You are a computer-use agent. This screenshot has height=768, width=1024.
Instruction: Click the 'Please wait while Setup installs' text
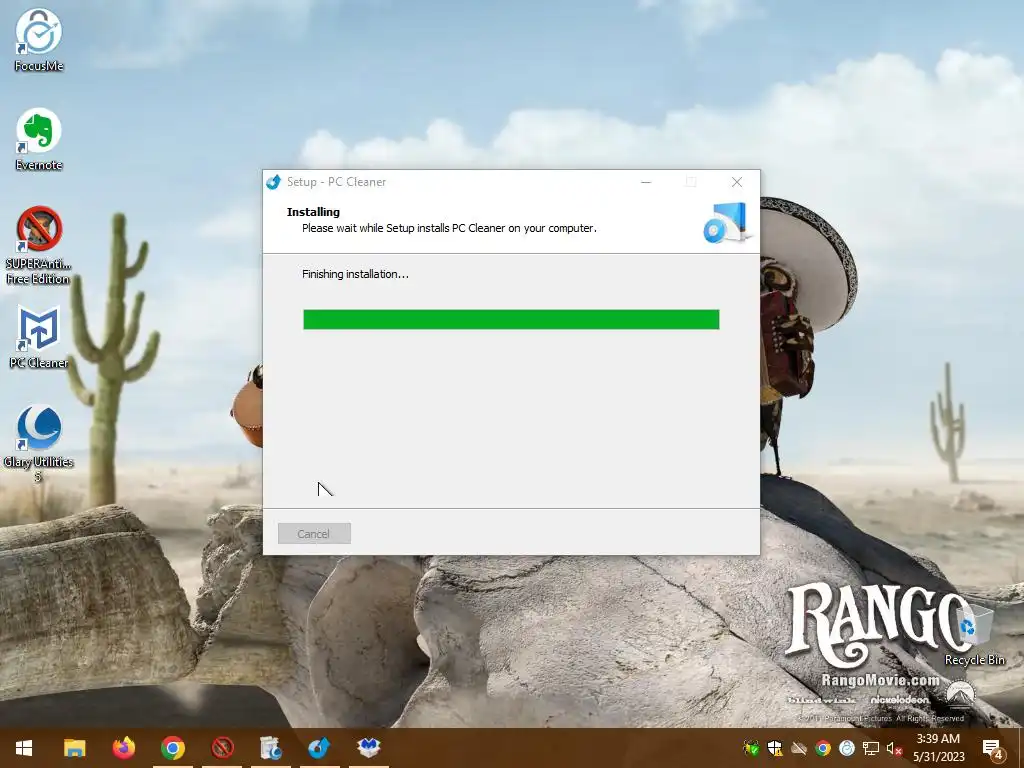pyautogui.click(x=449, y=229)
